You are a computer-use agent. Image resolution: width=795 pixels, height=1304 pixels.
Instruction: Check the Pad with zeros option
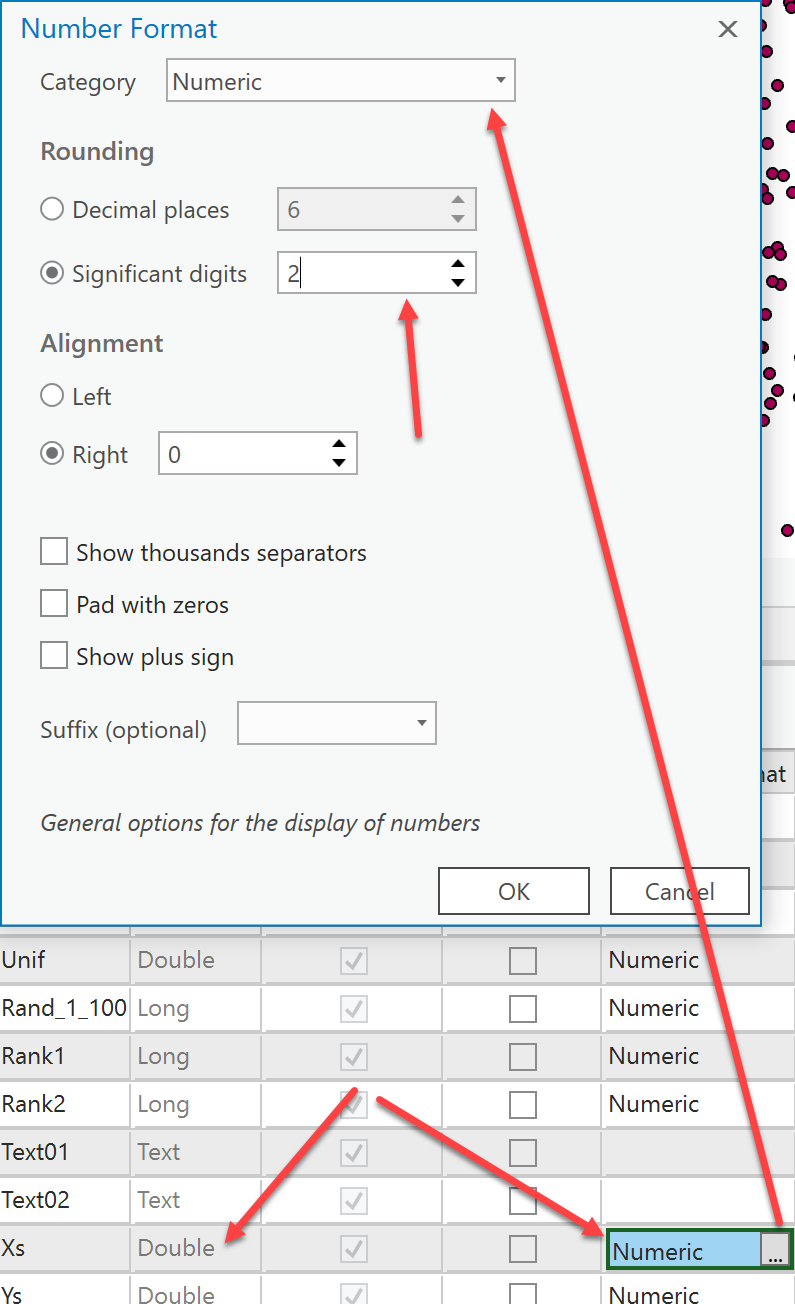click(53, 604)
